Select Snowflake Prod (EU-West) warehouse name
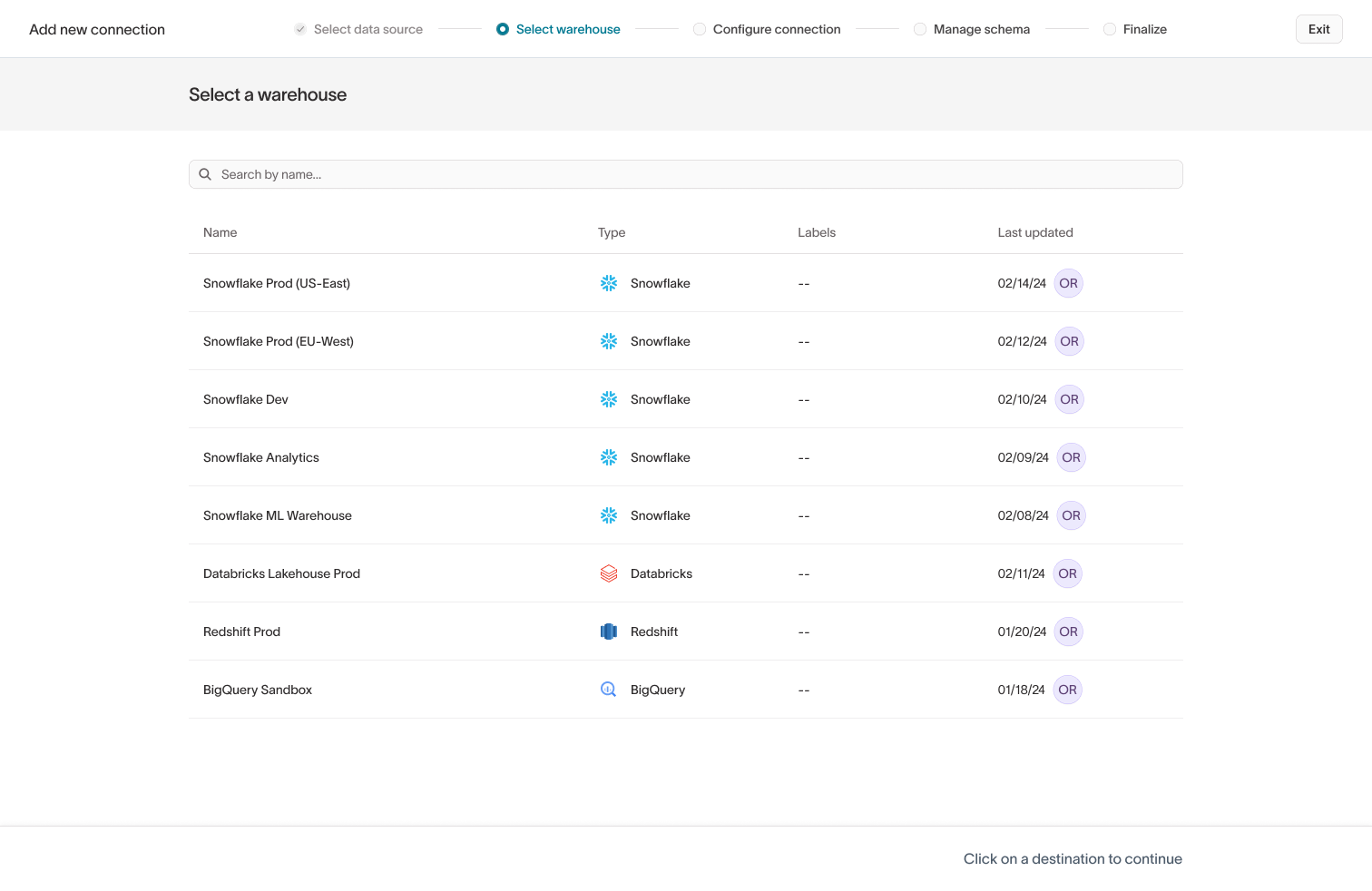 [x=279, y=341]
